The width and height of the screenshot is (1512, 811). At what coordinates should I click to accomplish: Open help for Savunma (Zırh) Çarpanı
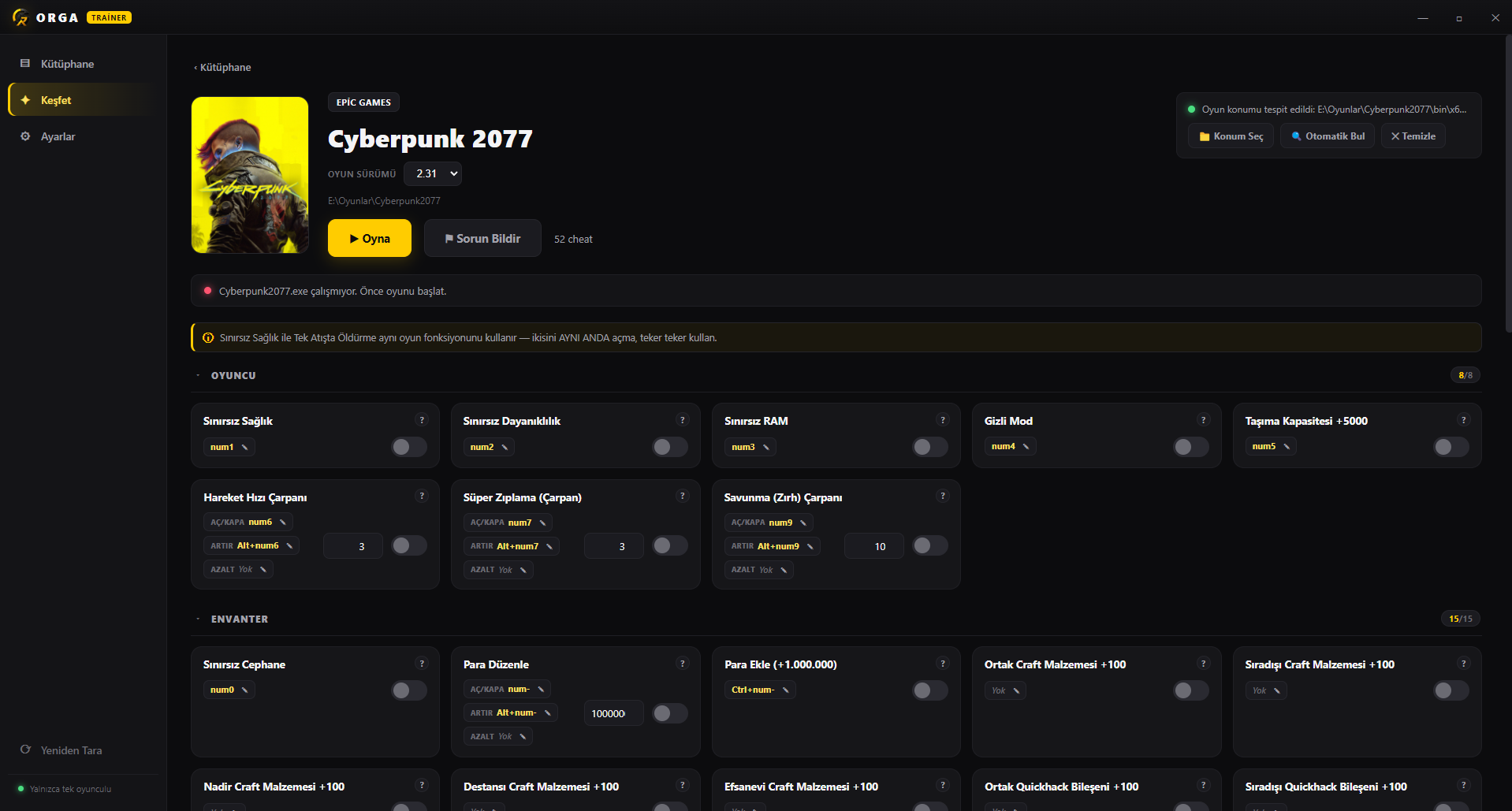pos(943,496)
